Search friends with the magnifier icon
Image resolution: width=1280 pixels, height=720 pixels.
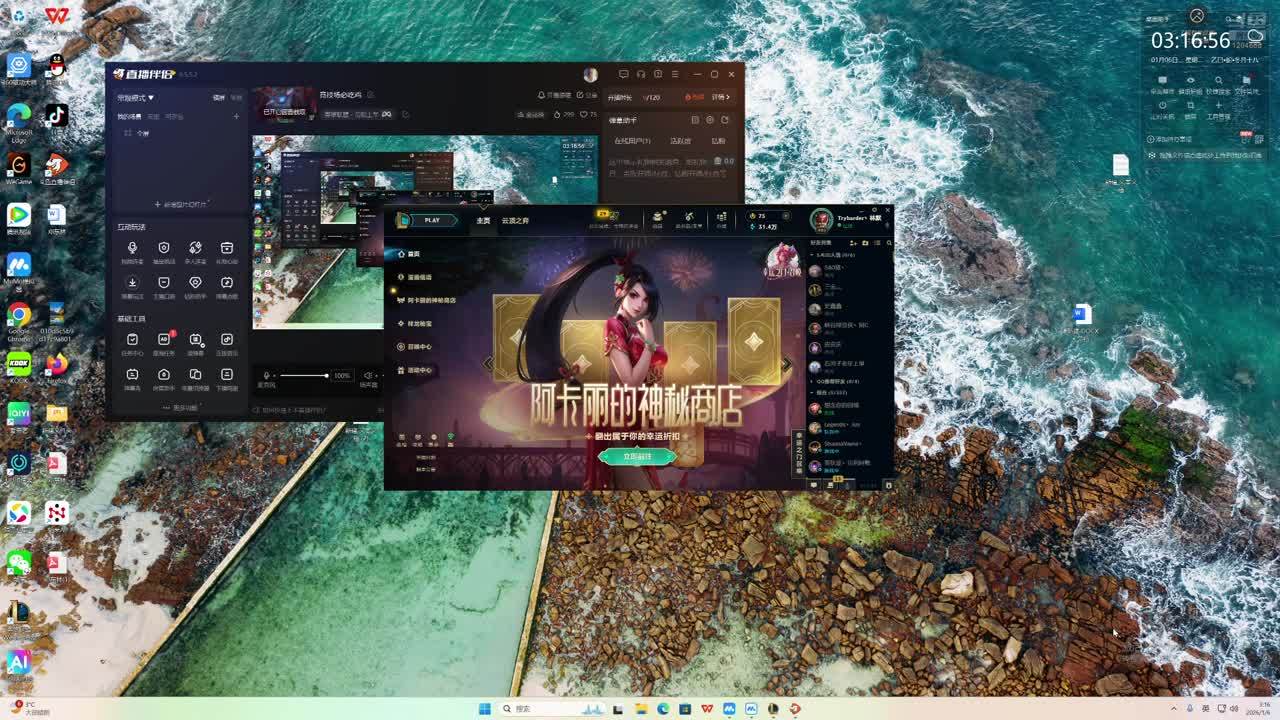pos(886,243)
